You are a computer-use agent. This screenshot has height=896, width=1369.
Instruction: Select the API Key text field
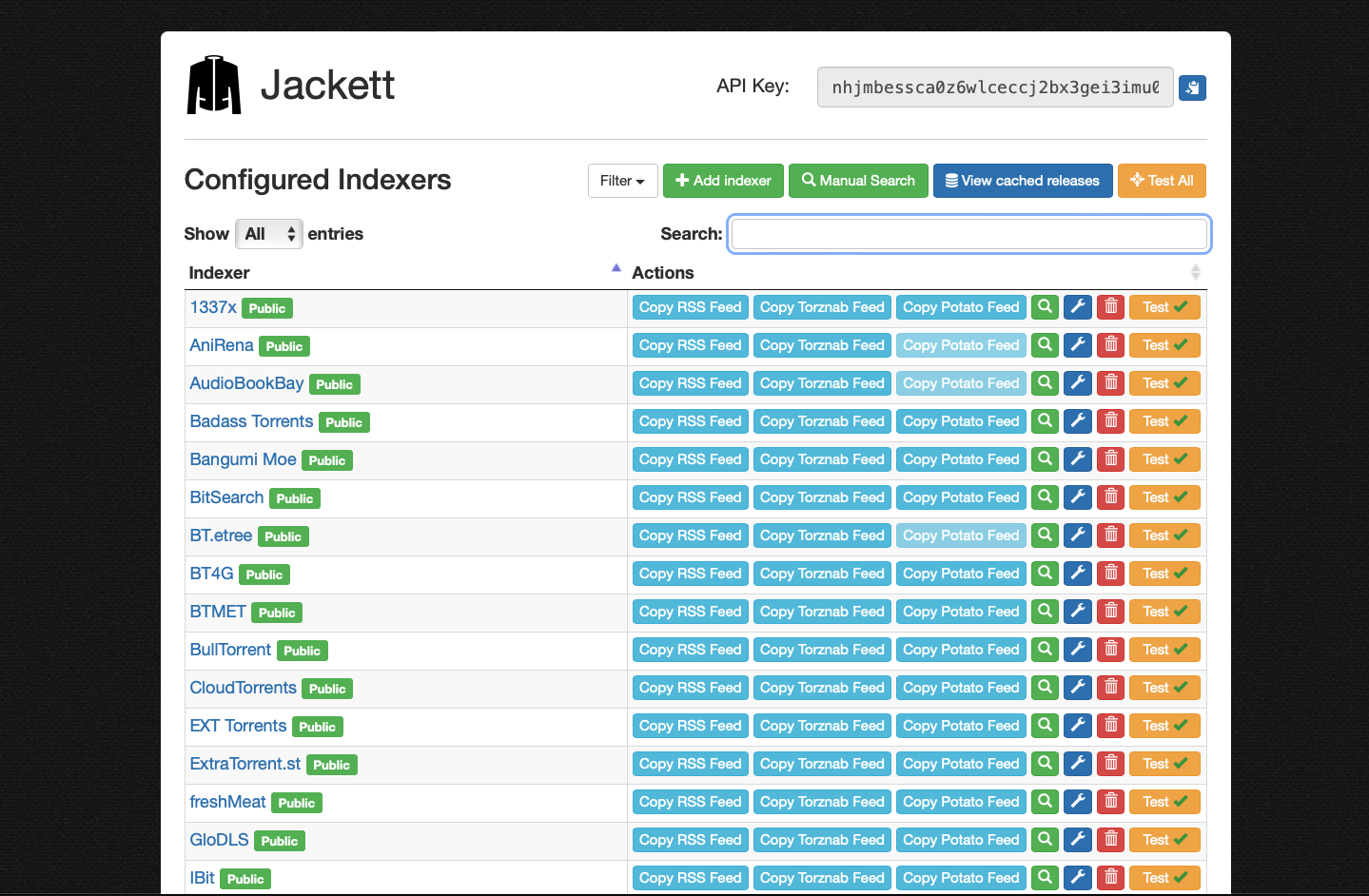(995, 88)
